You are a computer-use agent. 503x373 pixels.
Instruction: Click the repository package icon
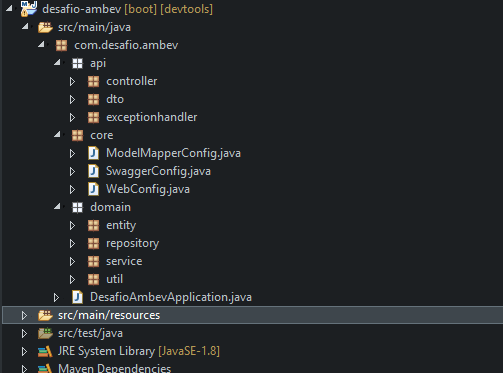(93, 243)
